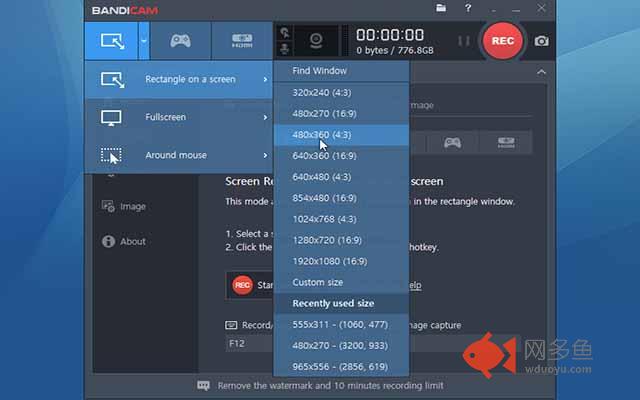This screenshot has height=400, width=640.
Task: Toggle the webcam overlay icon
Action: tap(316, 41)
